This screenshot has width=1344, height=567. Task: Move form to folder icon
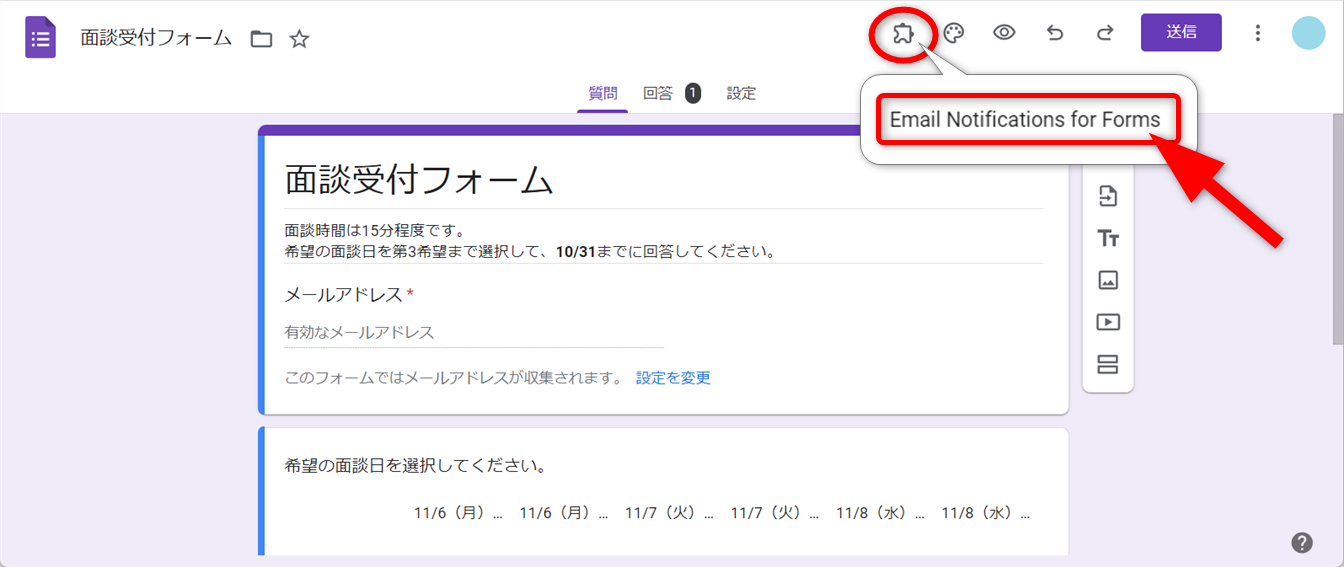261,39
